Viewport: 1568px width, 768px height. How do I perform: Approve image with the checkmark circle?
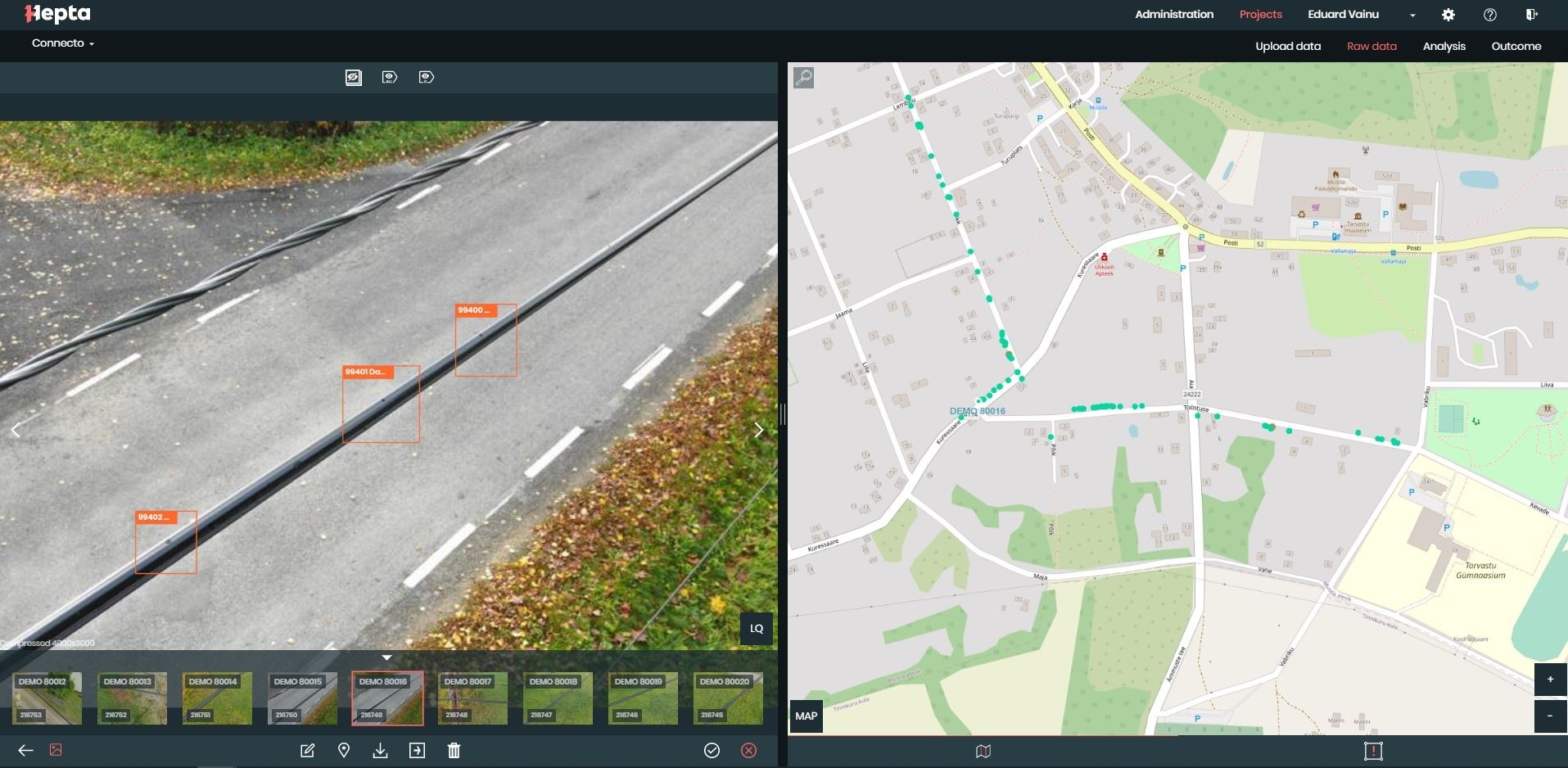712,751
